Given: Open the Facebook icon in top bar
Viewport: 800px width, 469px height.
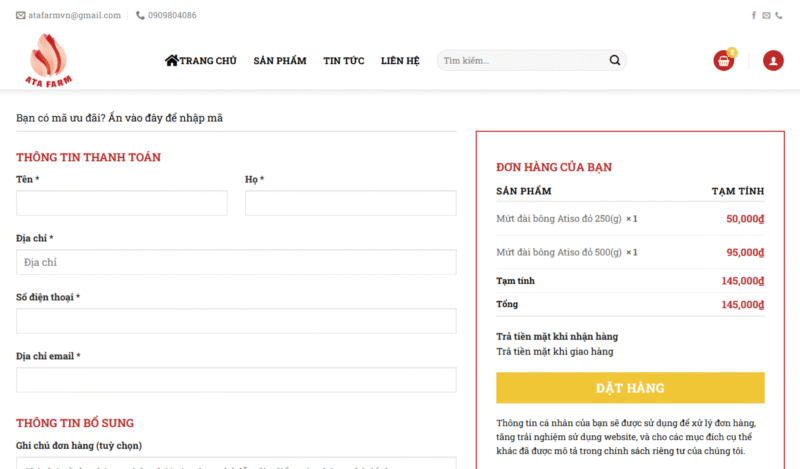Looking at the screenshot, I should click(x=754, y=15).
